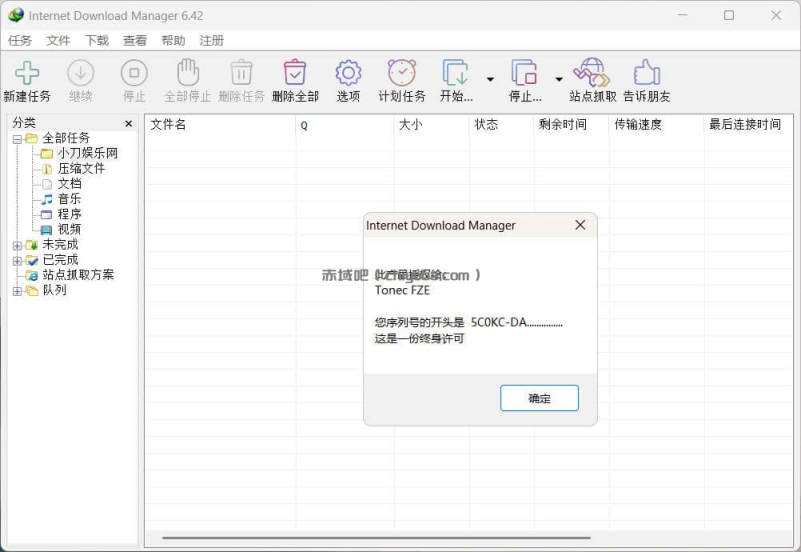Expand the 已完成 tree node
801x552 pixels.
pos(17,261)
